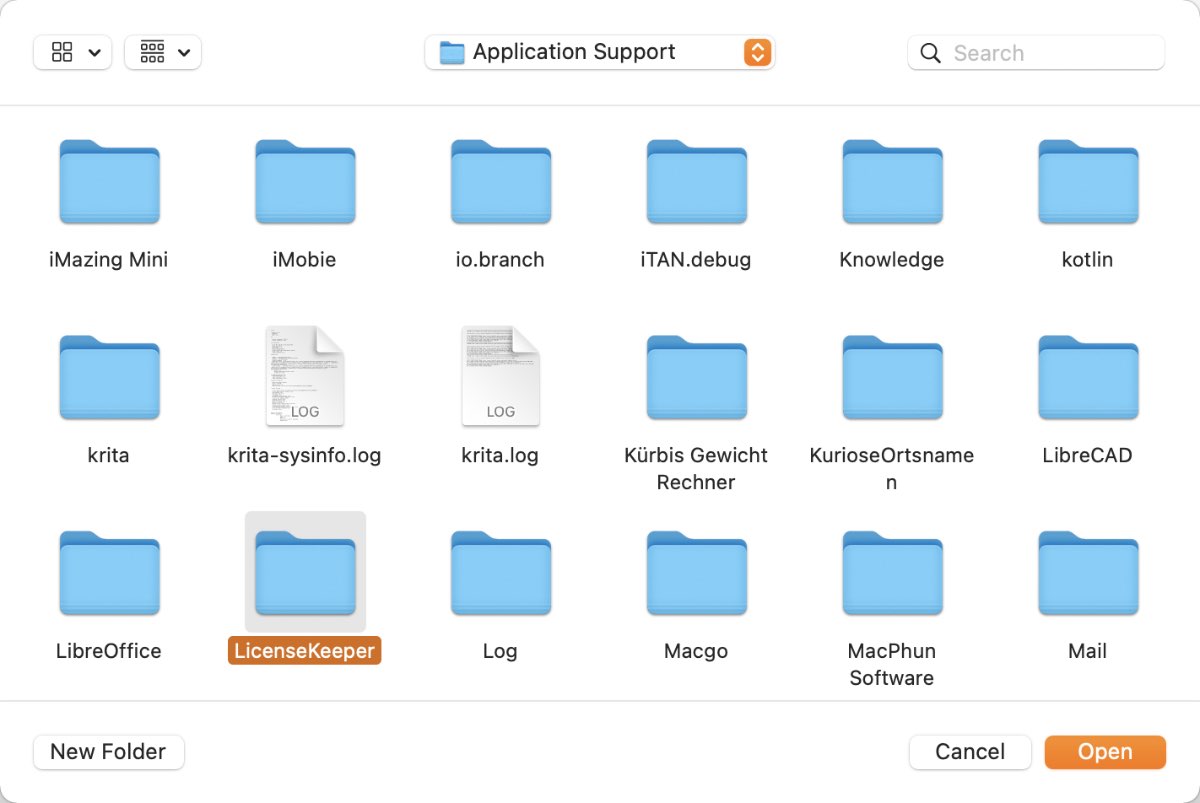
Task: Click into the Search field
Action: coord(1036,53)
